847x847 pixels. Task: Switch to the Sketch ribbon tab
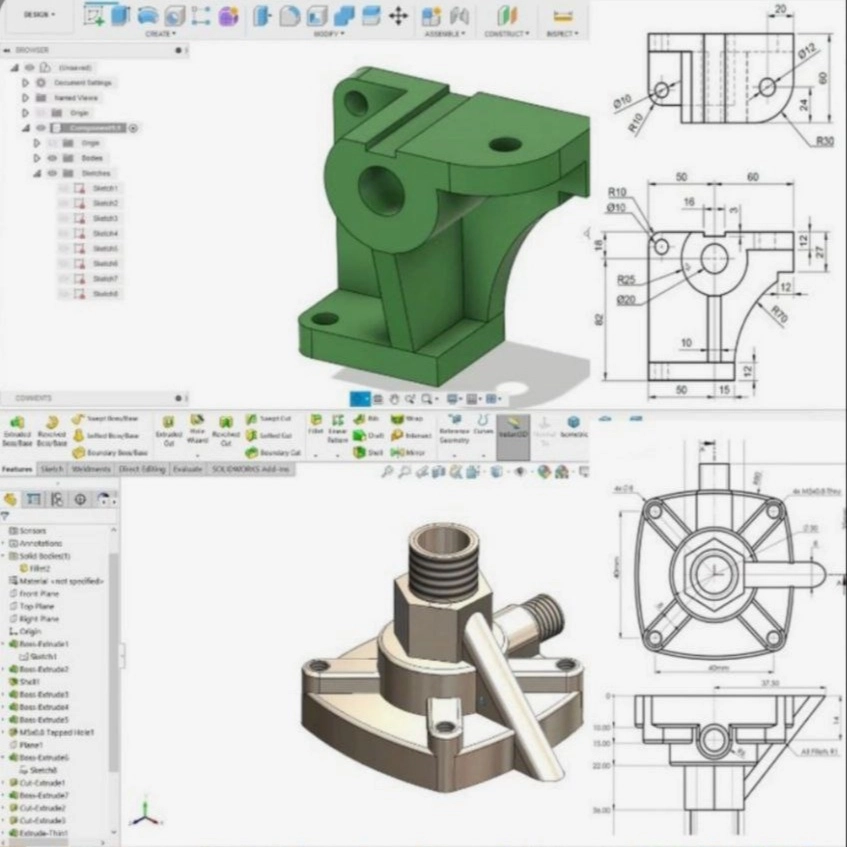pyautogui.click(x=52, y=469)
